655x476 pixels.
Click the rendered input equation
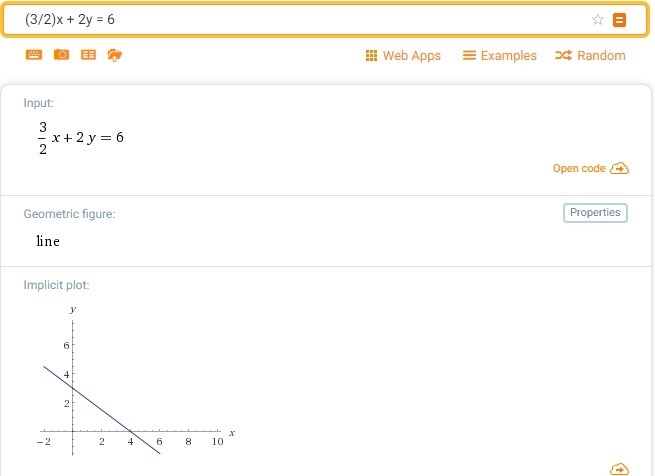coord(81,137)
